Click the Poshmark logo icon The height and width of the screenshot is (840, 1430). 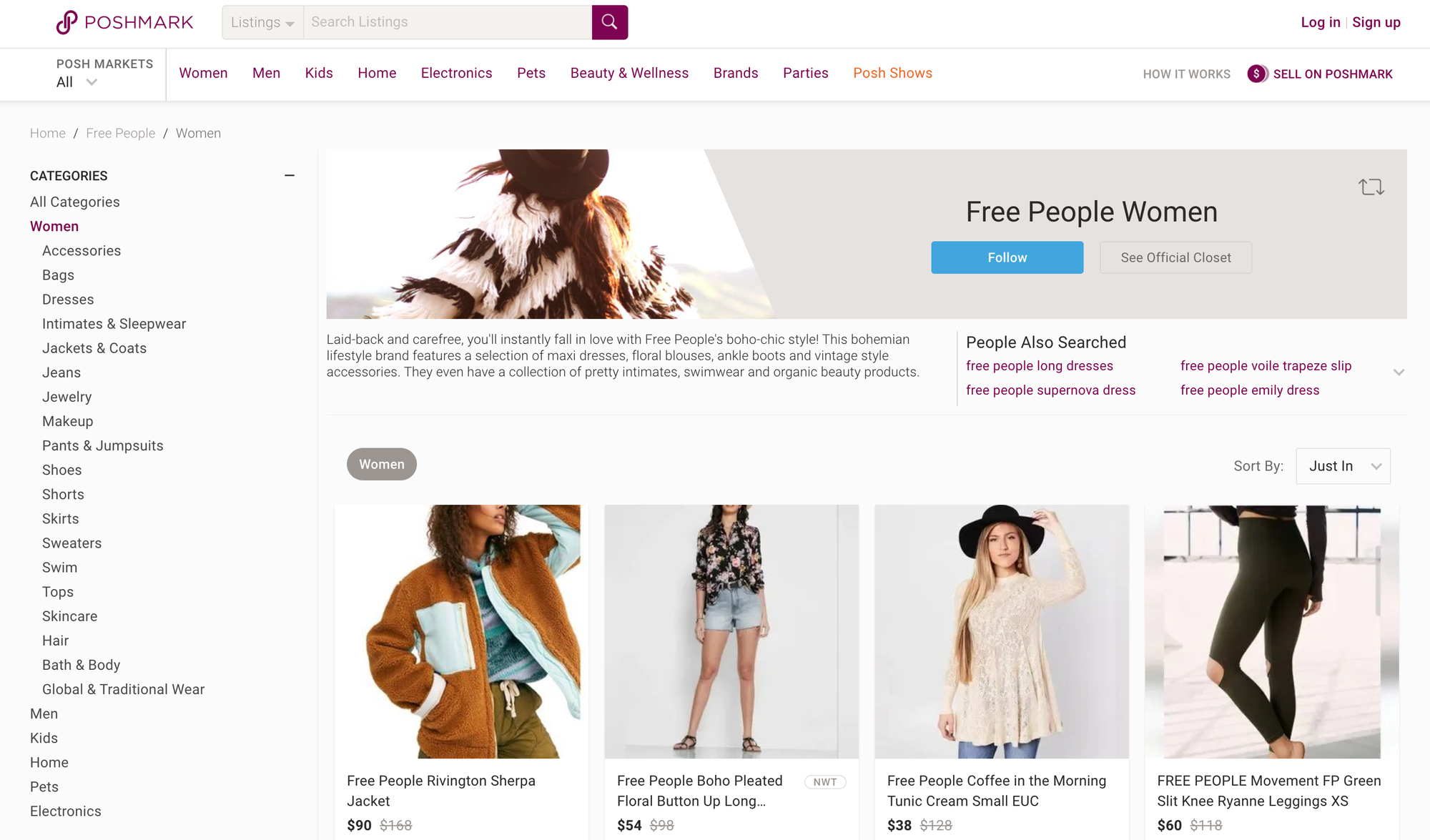(x=66, y=21)
